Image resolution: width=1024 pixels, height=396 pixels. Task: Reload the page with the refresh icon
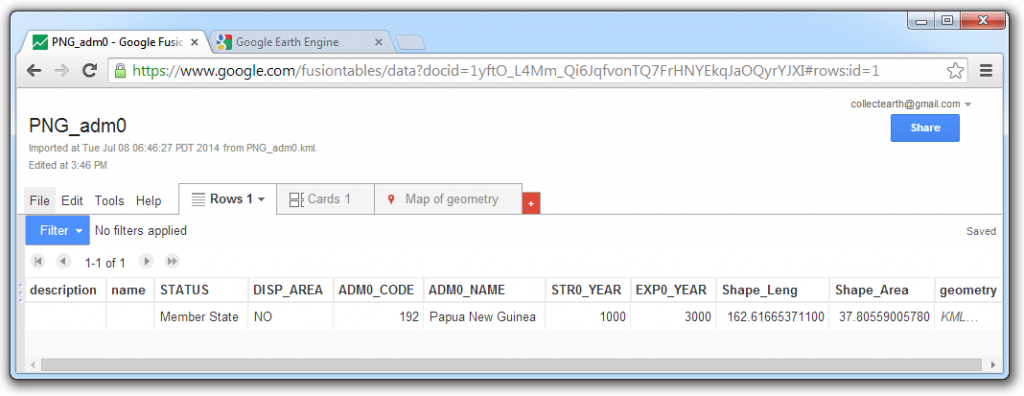click(x=89, y=71)
